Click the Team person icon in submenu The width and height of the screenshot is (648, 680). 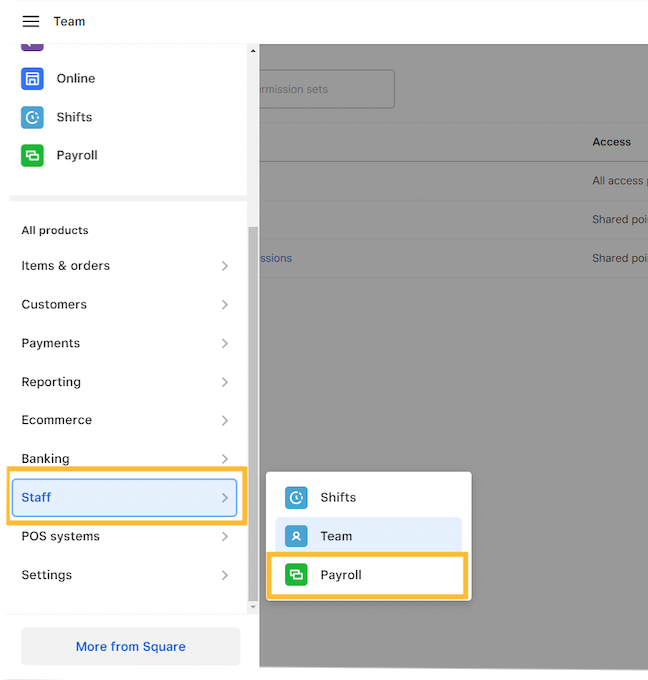click(x=296, y=536)
